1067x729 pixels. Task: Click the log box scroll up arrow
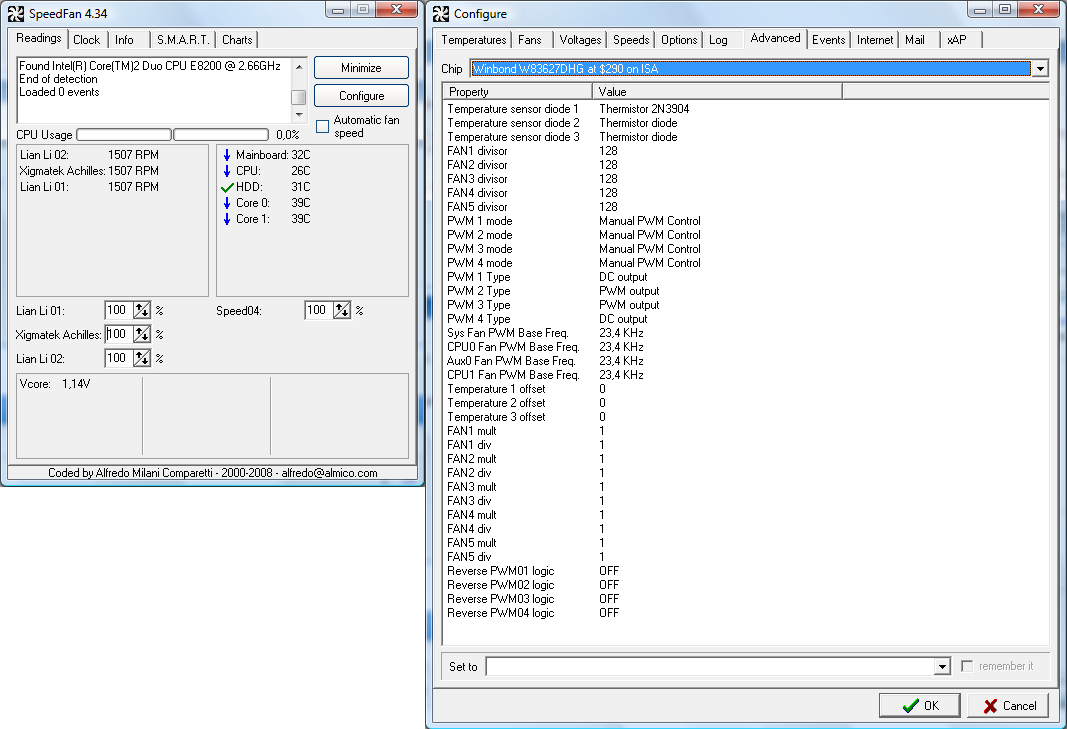299,67
